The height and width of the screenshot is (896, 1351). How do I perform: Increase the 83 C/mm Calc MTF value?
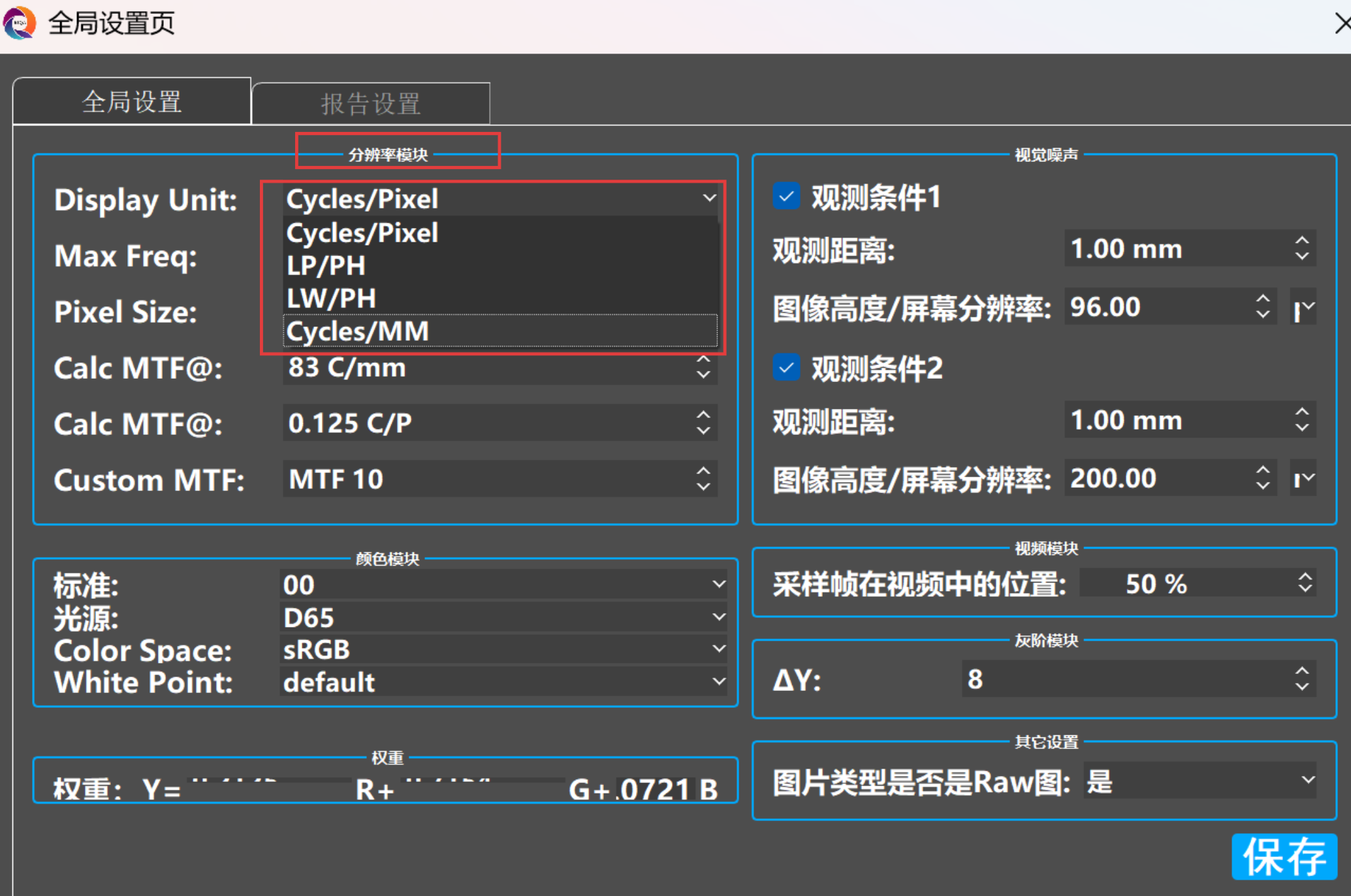(x=703, y=360)
